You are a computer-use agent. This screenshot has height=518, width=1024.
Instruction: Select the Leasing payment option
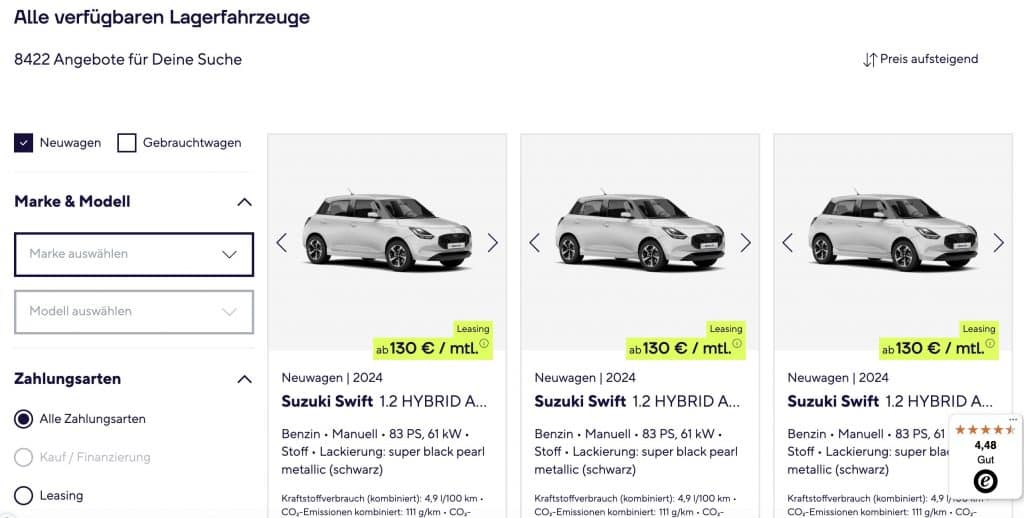click(x=24, y=496)
